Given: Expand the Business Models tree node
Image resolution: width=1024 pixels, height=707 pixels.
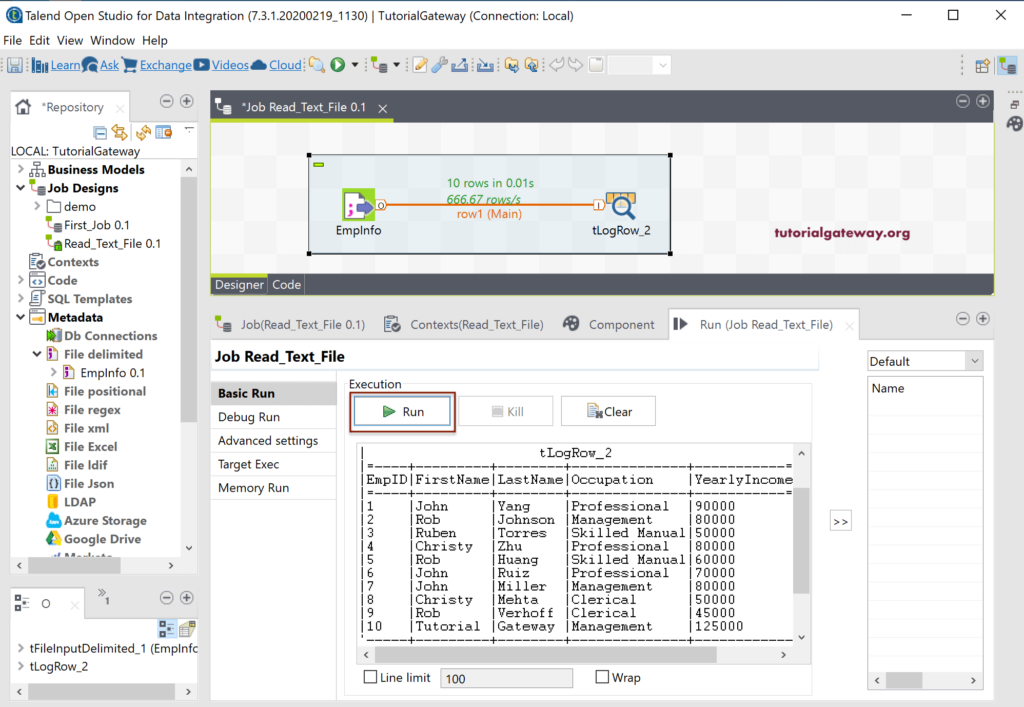Looking at the screenshot, I should pyautogui.click(x=20, y=169).
